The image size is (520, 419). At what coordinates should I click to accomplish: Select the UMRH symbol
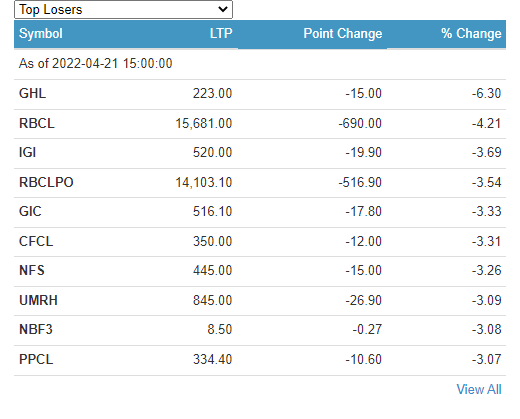(x=38, y=300)
